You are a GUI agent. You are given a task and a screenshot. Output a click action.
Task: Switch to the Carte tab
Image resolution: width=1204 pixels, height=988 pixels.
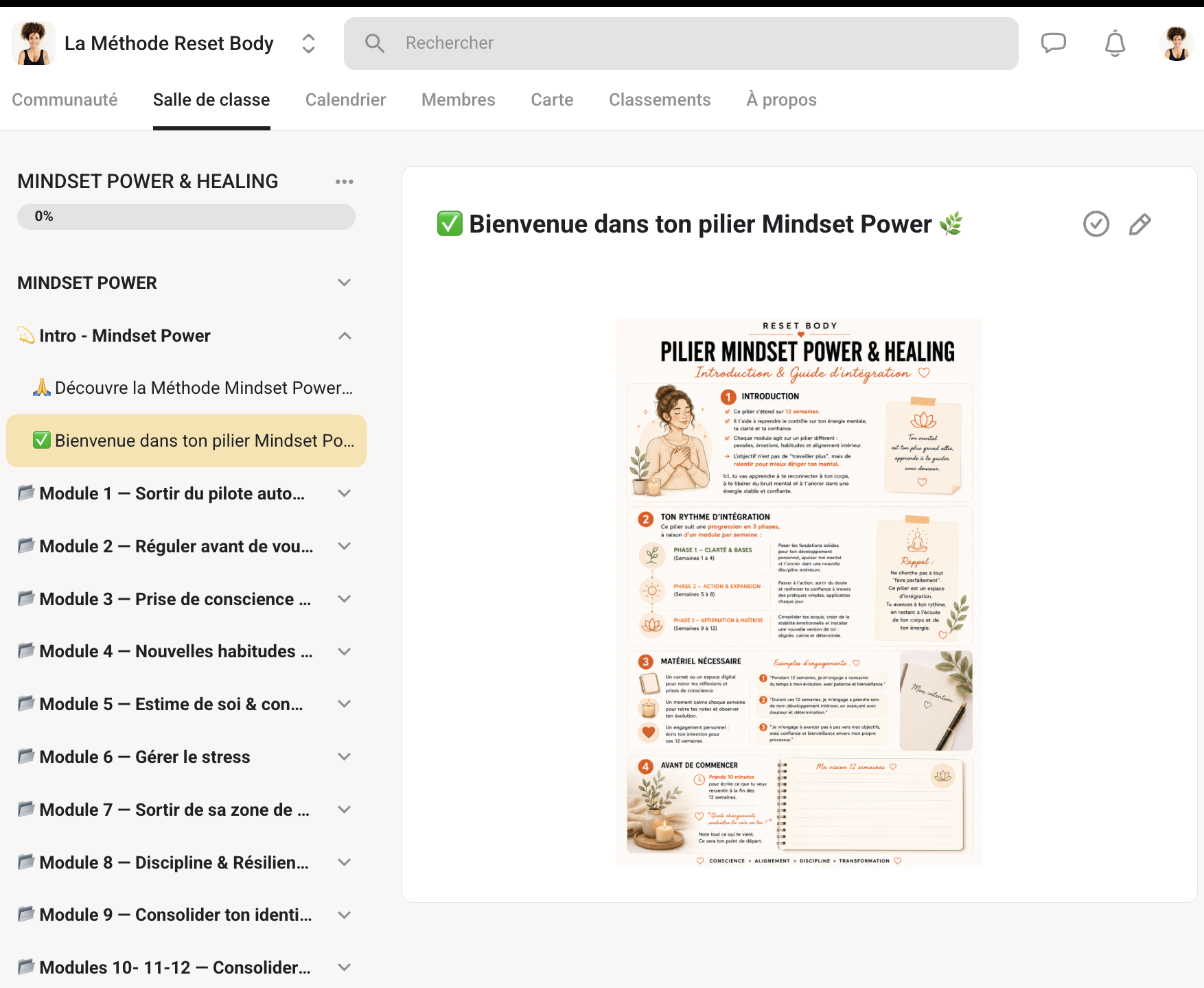(552, 100)
